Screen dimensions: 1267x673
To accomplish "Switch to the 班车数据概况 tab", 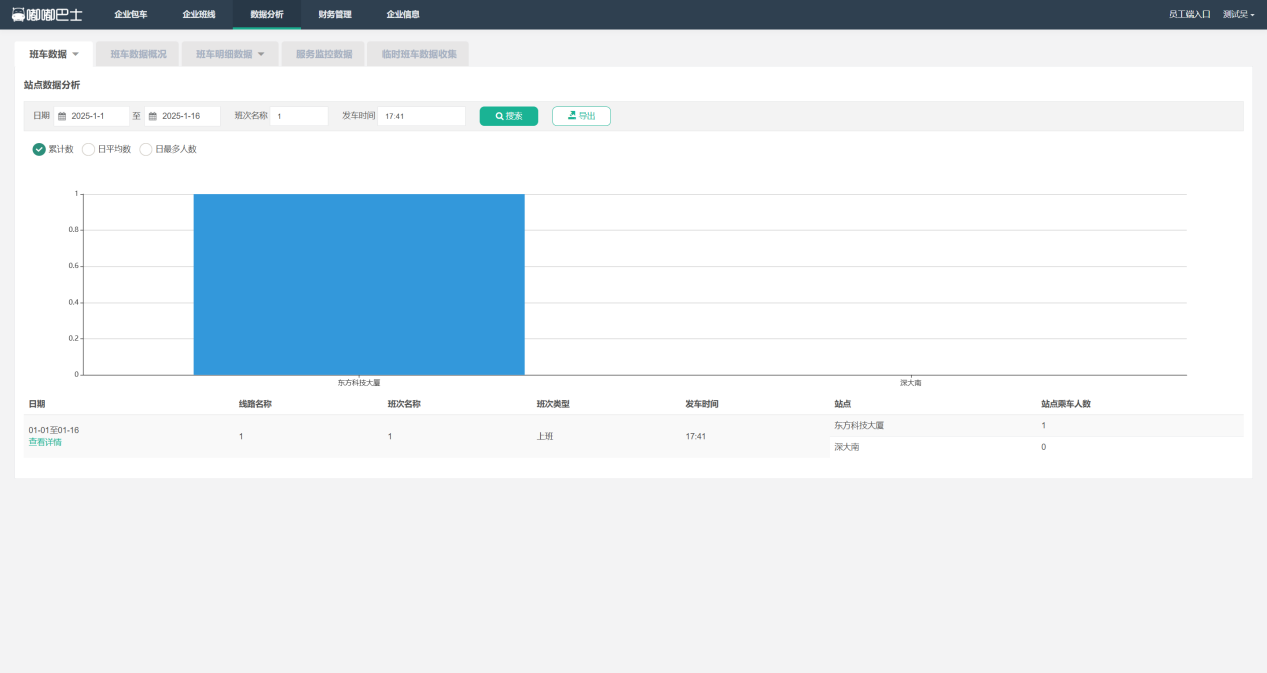I will pyautogui.click(x=138, y=54).
